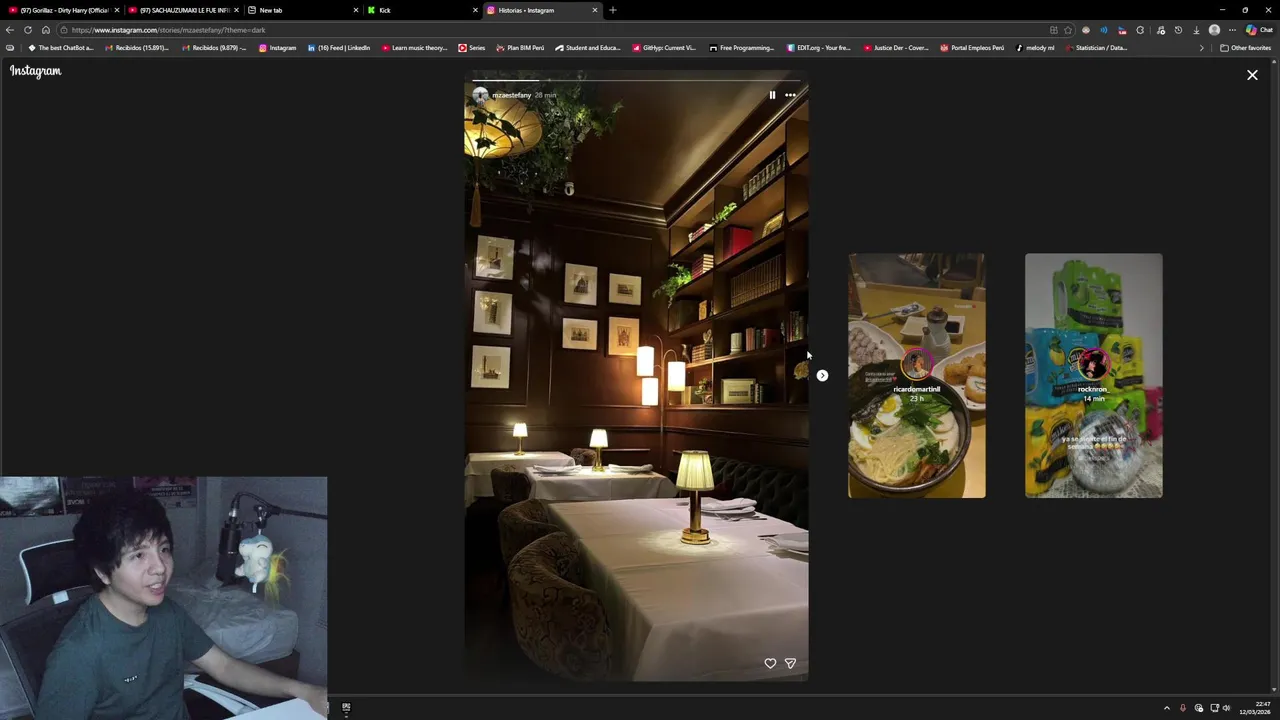Screen dimensions: 1280x720
Task: Open Plan BIM Perú bookmark
Action: pyautogui.click(x=520, y=48)
